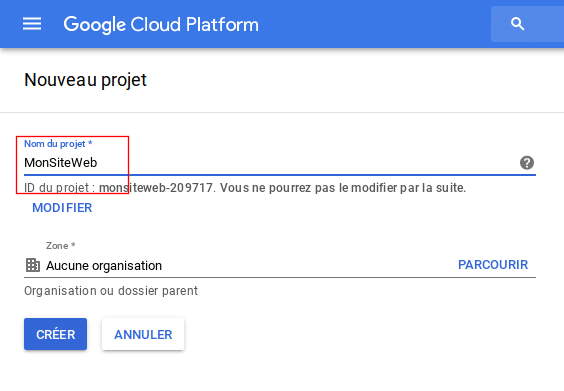Click the ANNULER button
The height and width of the screenshot is (391, 564).
(x=143, y=334)
